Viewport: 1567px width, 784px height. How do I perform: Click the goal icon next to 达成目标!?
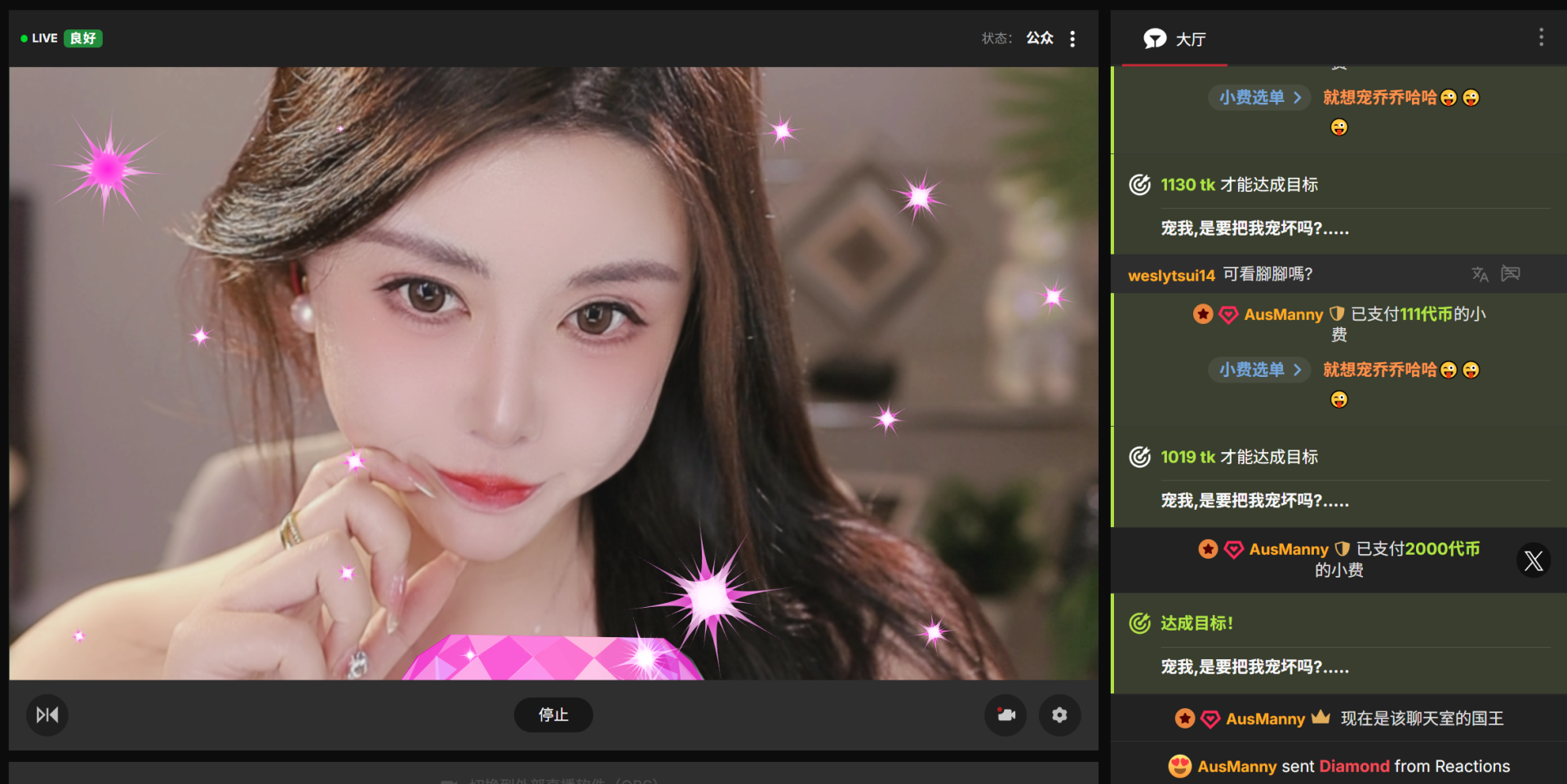1139,623
